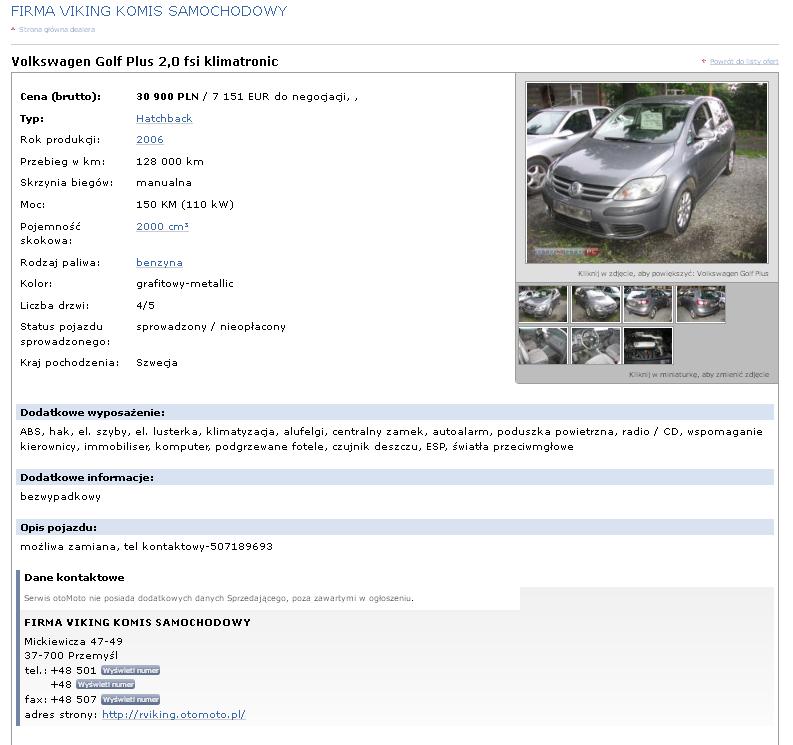Click the Dodatkowe informacje section header
Screen dimensions: 793x745
395,477
